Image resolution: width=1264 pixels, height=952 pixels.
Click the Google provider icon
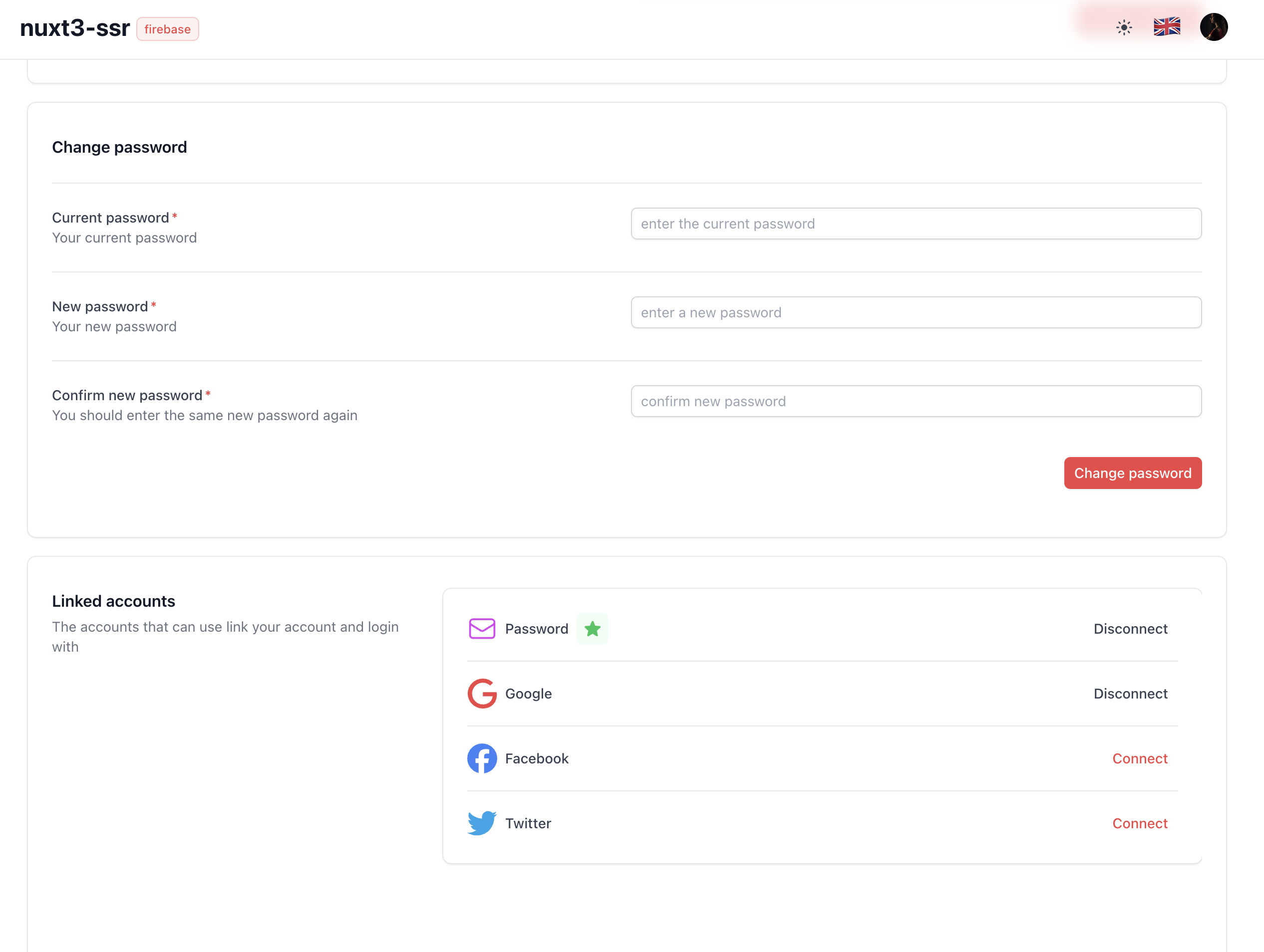tap(481, 693)
